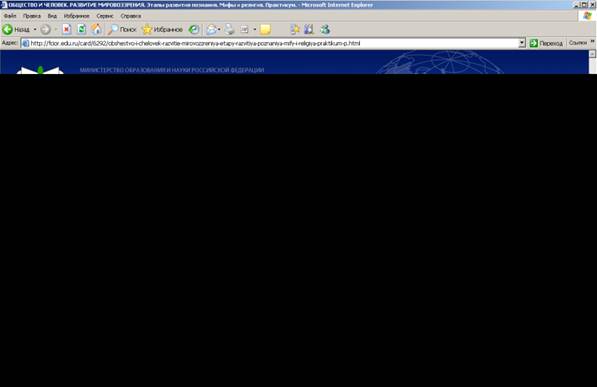Expand the Edit dropdown arrow
This screenshot has width=597, height=387.
pyautogui.click(x=255, y=29)
